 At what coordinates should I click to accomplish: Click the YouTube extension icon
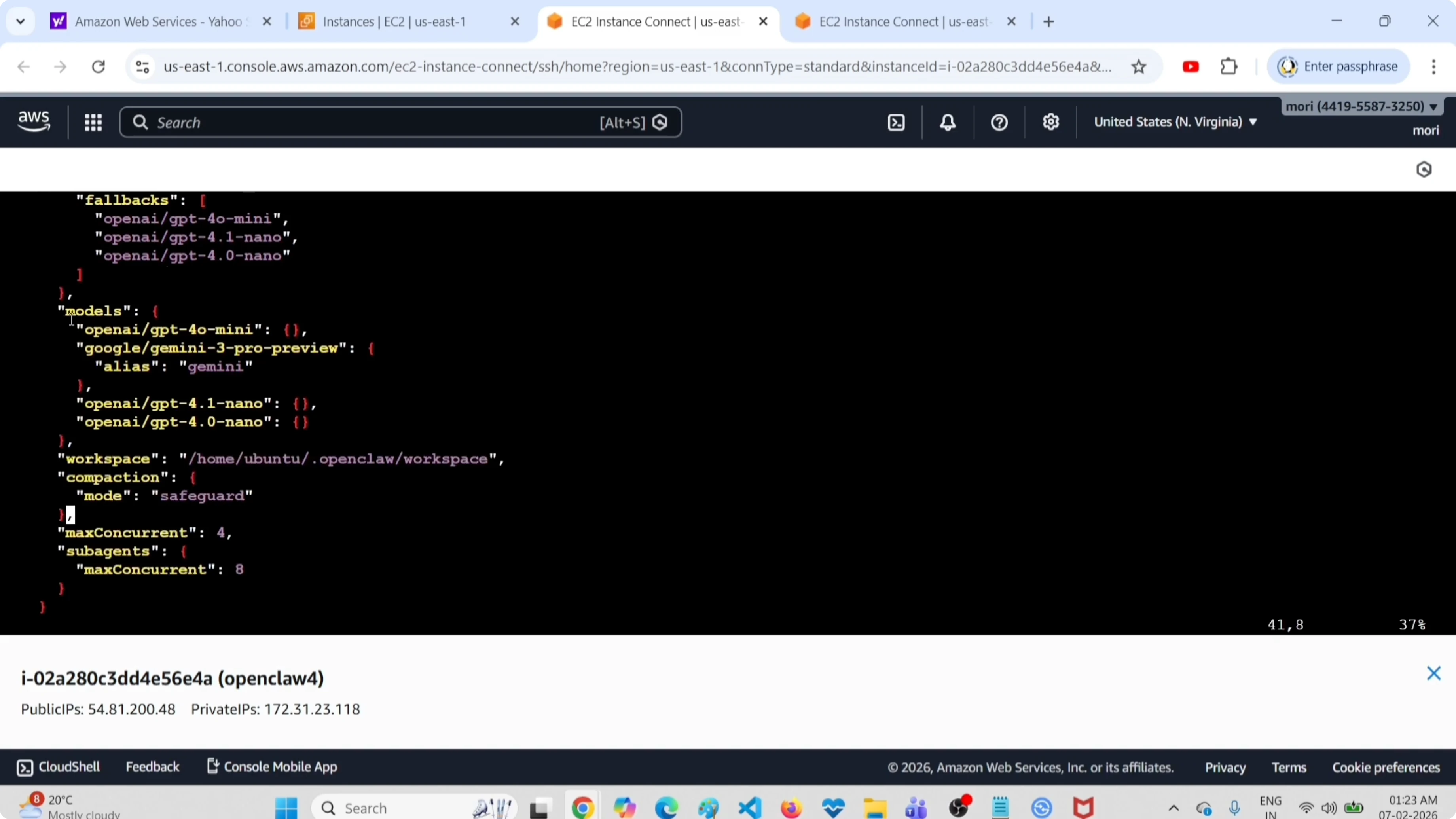1191,67
